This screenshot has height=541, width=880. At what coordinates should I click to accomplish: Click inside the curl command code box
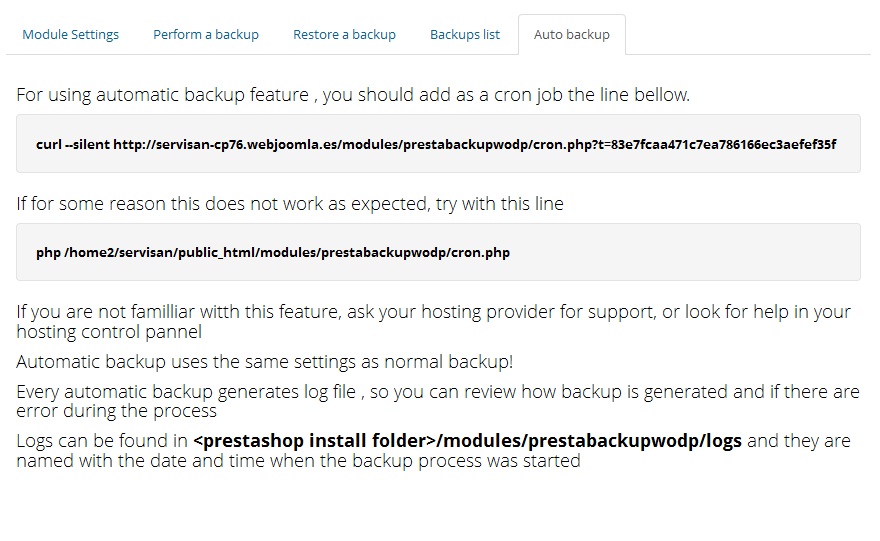[x=438, y=144]
